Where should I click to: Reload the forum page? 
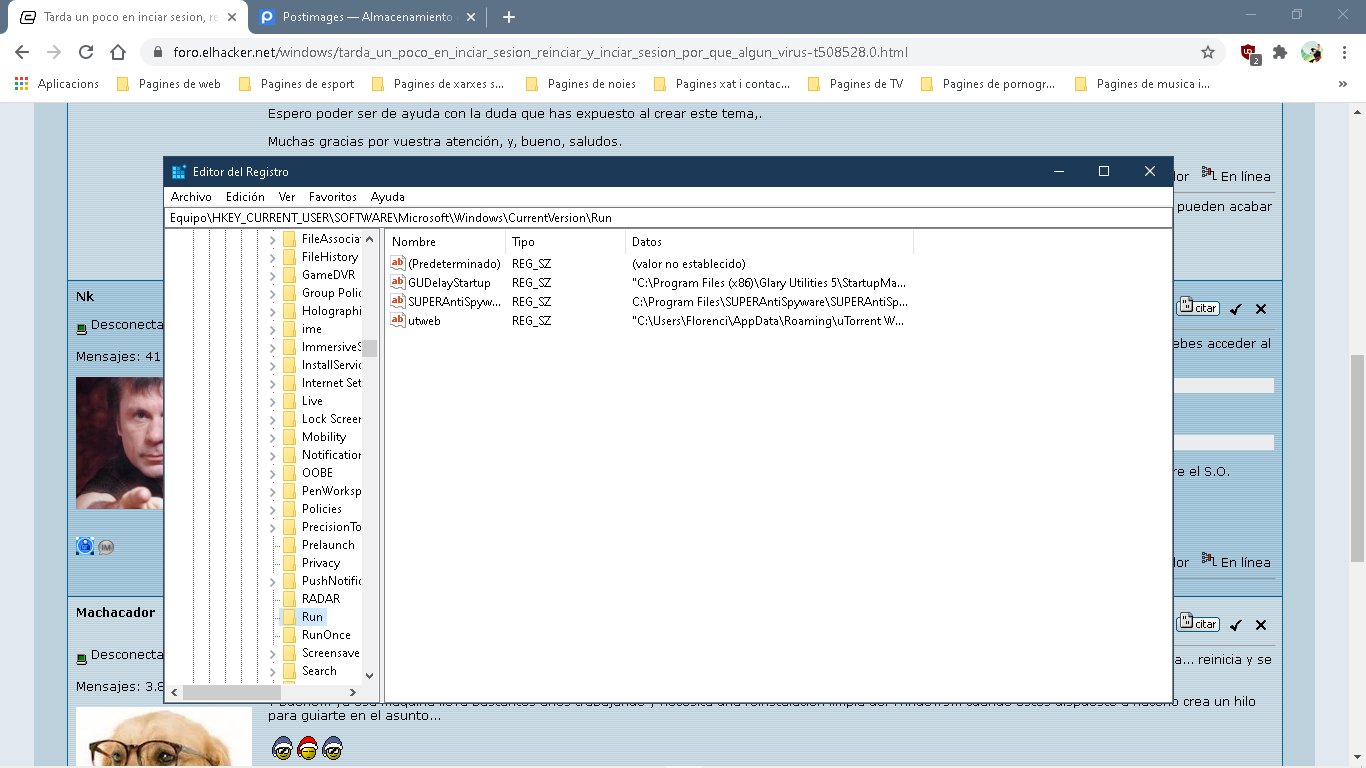[86, 52]
